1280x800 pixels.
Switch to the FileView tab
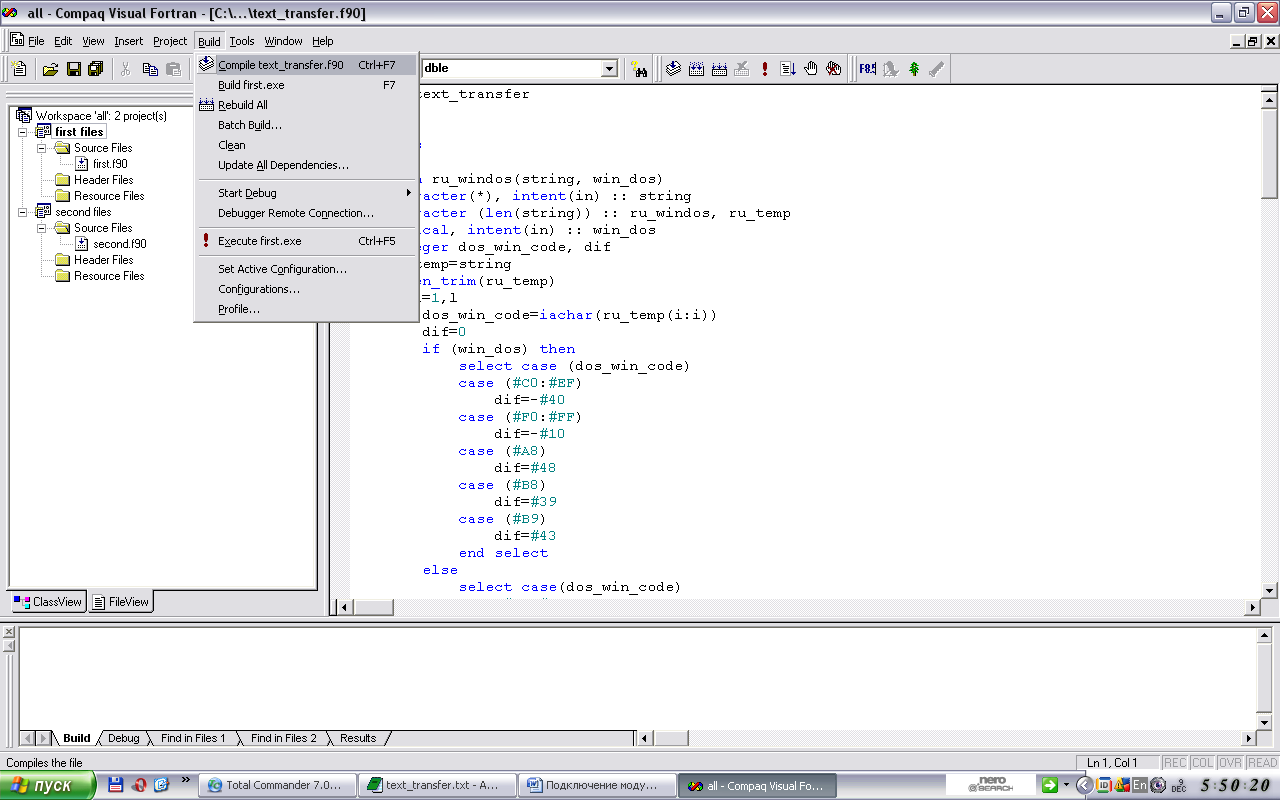pyautogui.click(x=121, y=602)
